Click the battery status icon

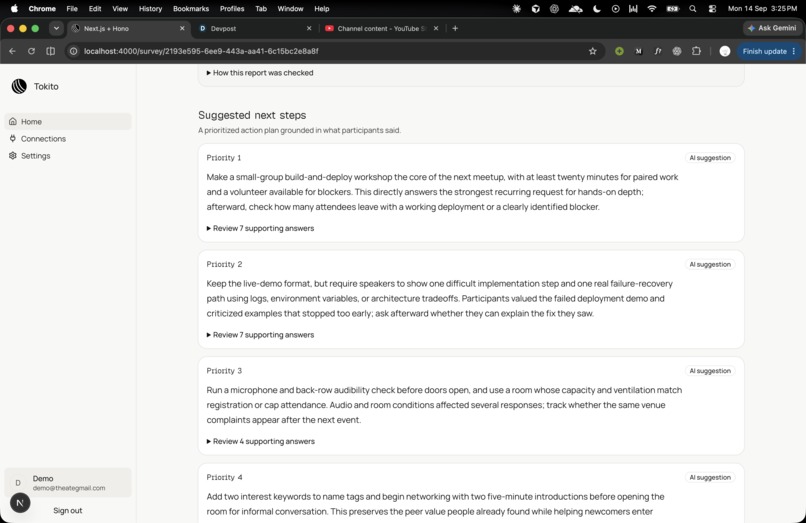672,9
